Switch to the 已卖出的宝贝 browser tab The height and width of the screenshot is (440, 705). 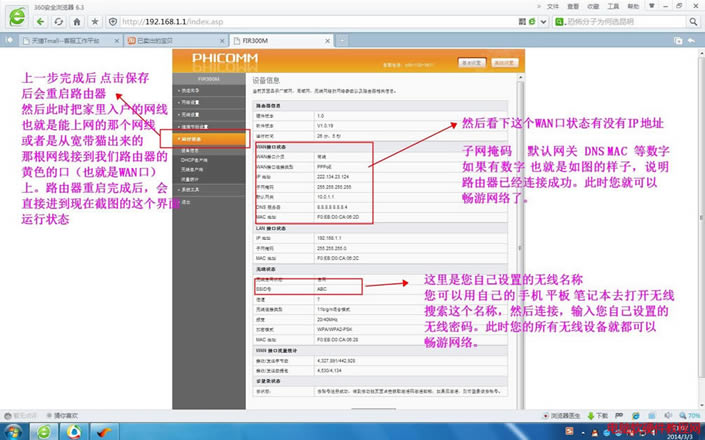[x=162, y=40]
